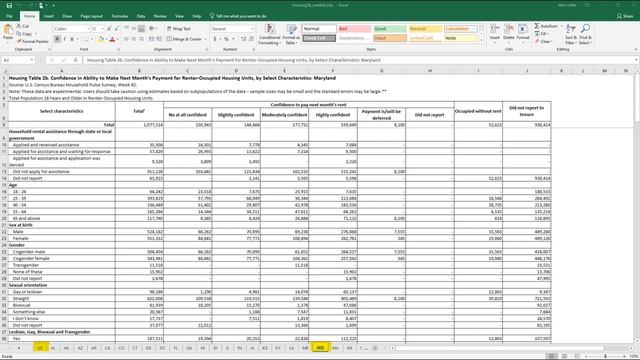
Task: Toggle Italic formatting
Action: (64, 39)
